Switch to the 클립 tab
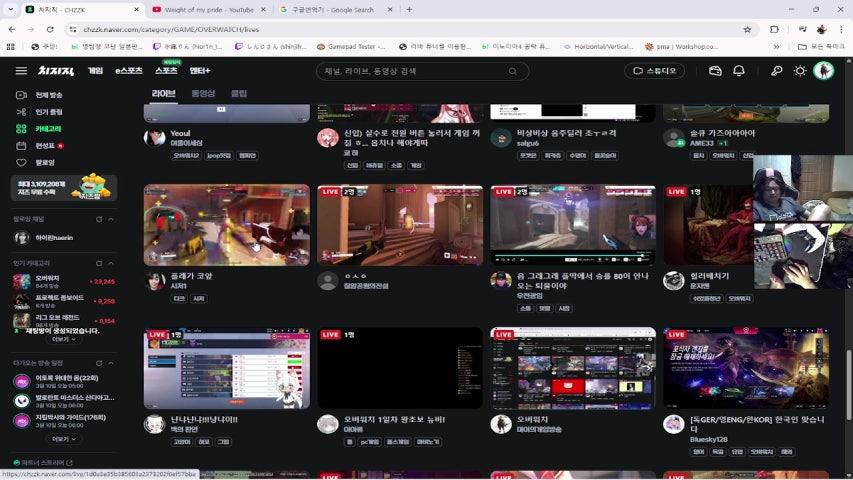This screenshot has width=853, height=480. point(239,94)
